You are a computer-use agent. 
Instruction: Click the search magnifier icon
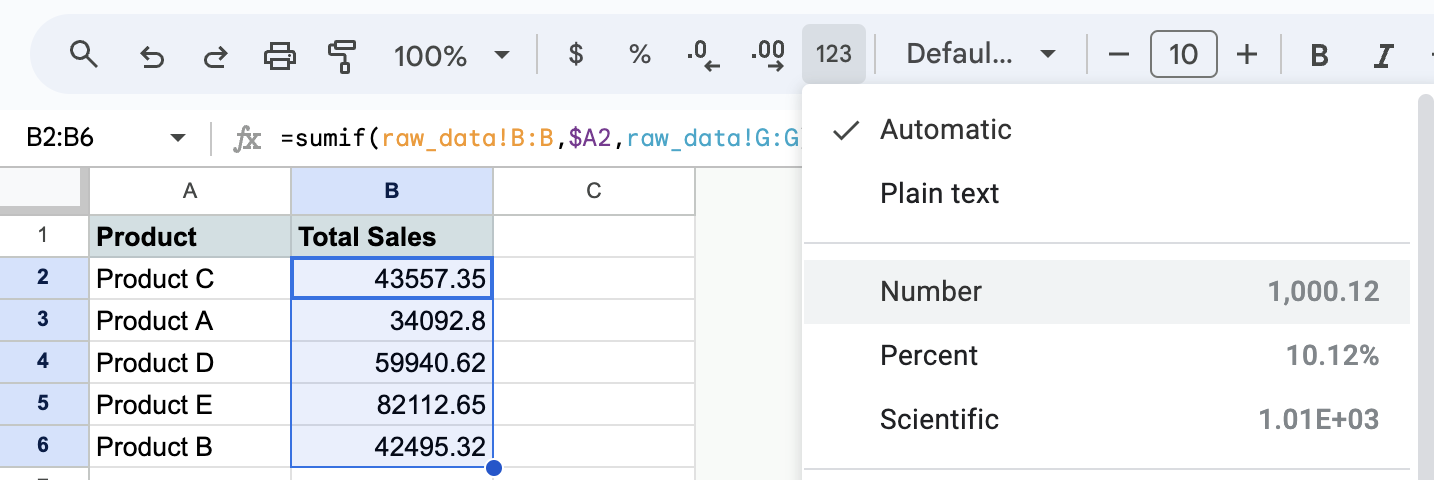tap(83, 54)
